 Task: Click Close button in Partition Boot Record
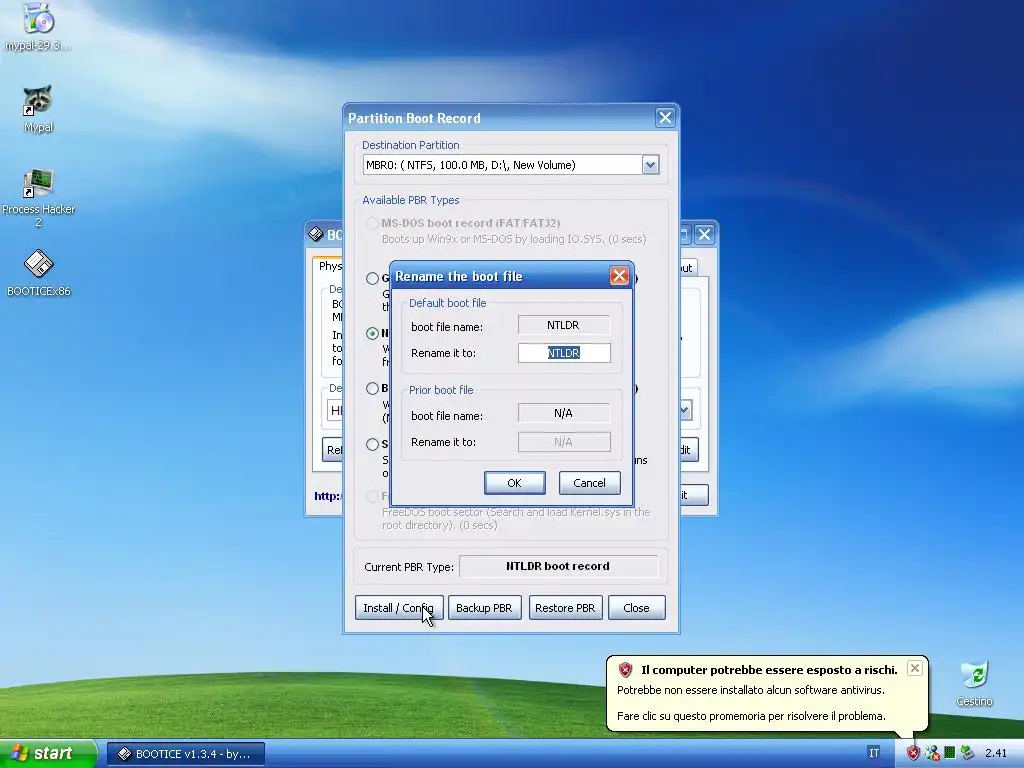(636, 607)
